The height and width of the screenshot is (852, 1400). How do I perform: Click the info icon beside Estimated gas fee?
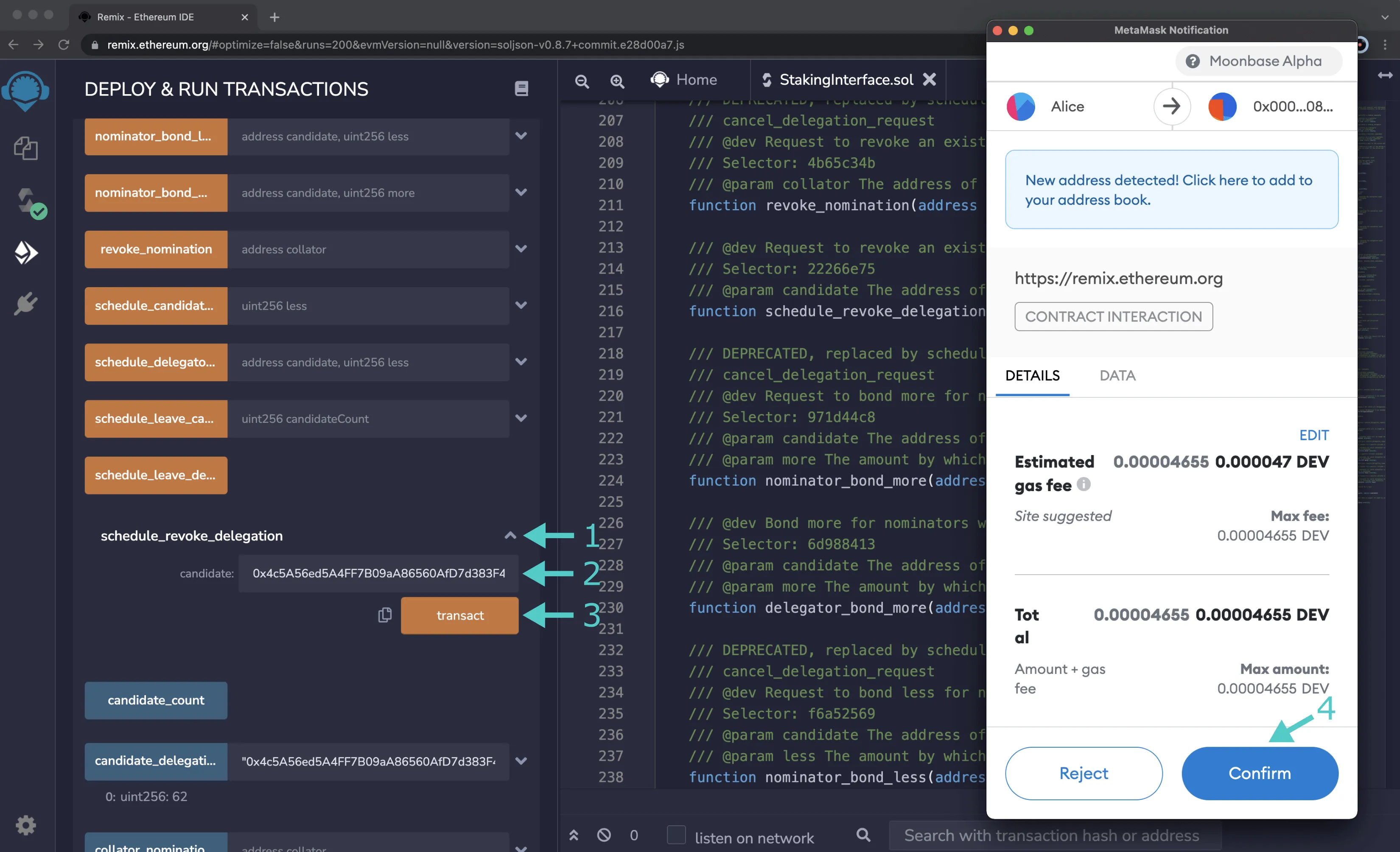1084,484
